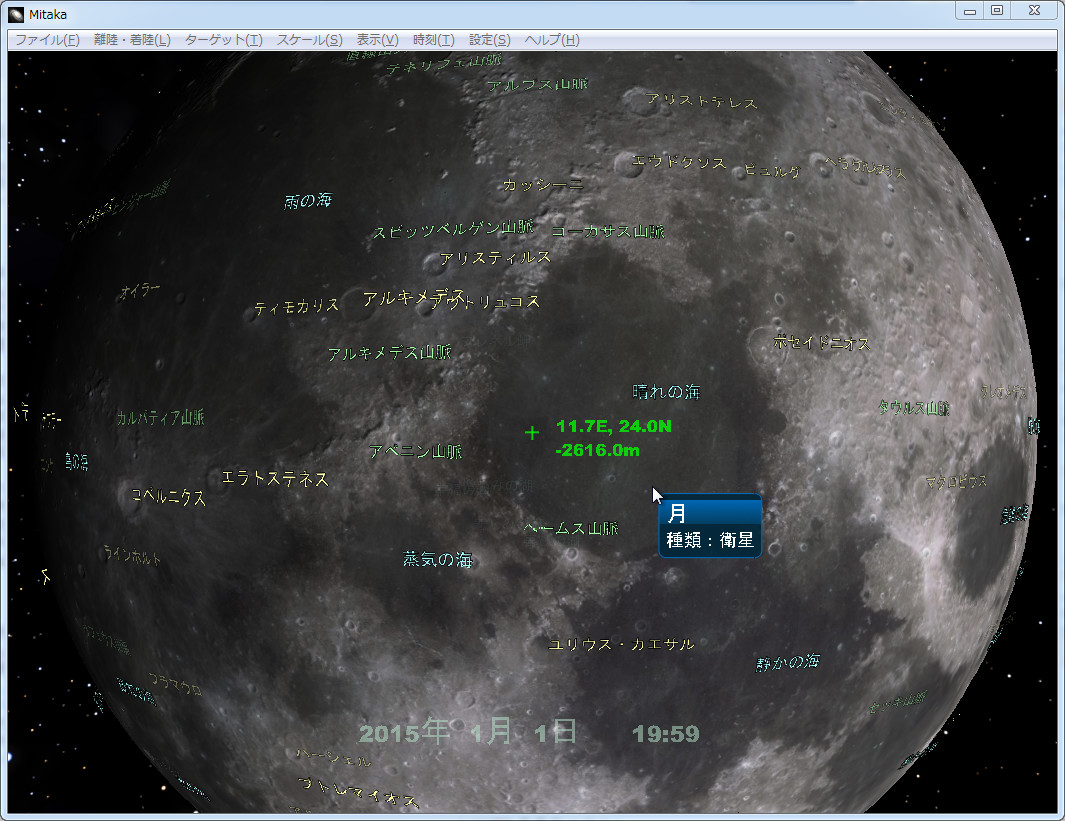This screenshot has width=1065, height=821.
Task: Click the エラトステネス crater label
Action: 275,479
